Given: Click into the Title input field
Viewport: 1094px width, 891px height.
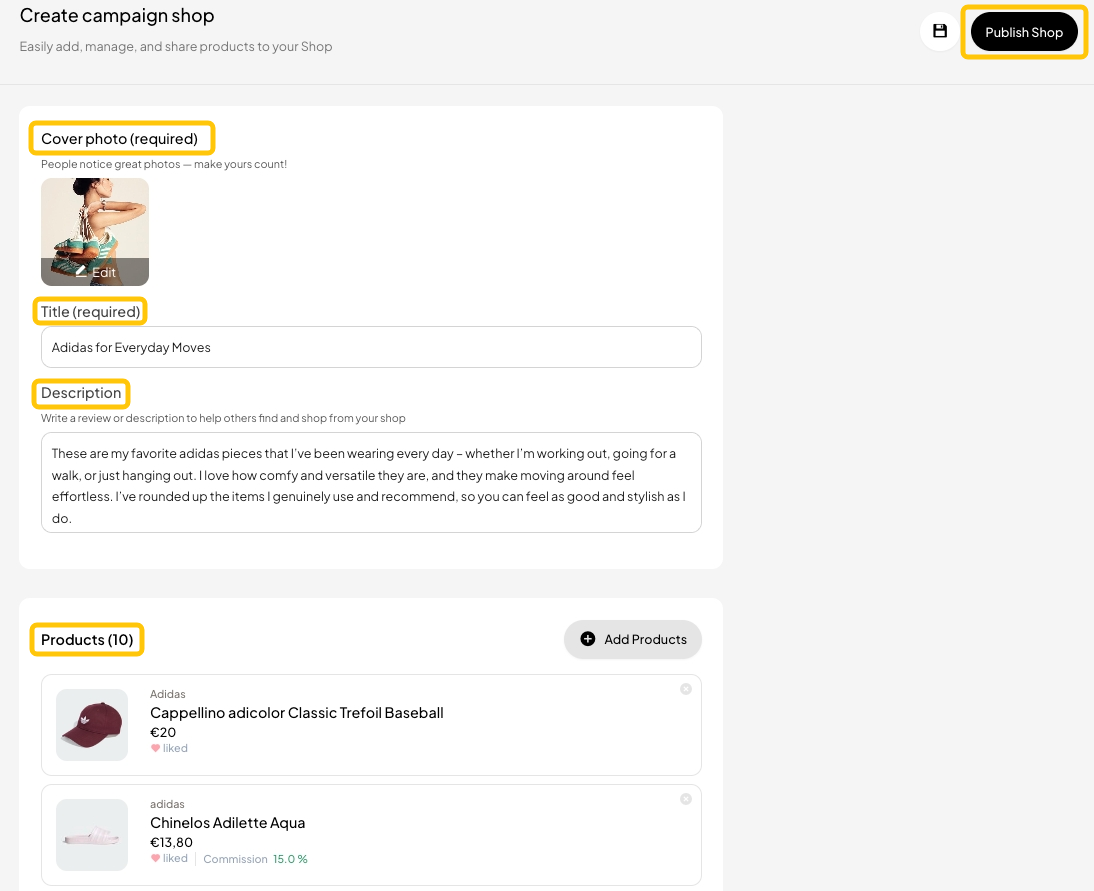Looking at the screenshot, I should coord(371,347).
